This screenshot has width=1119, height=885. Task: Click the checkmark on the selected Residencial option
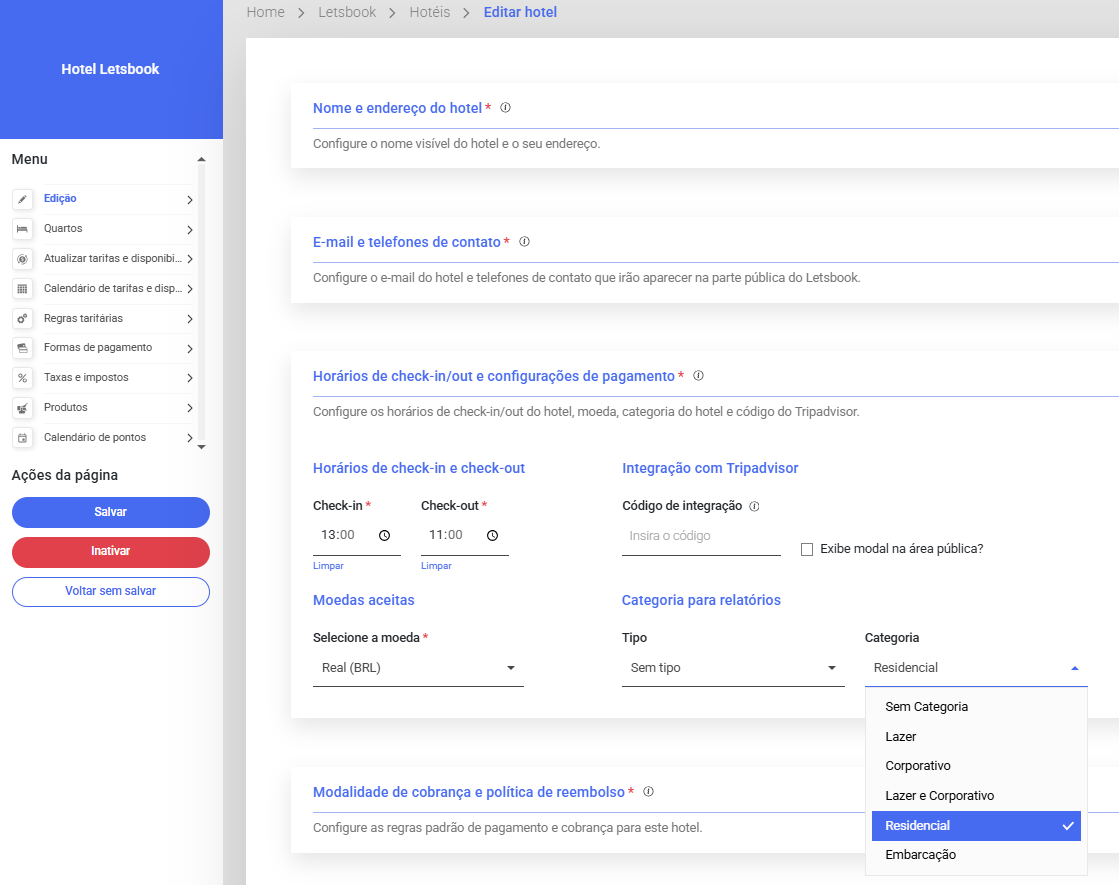point(1068,826)
